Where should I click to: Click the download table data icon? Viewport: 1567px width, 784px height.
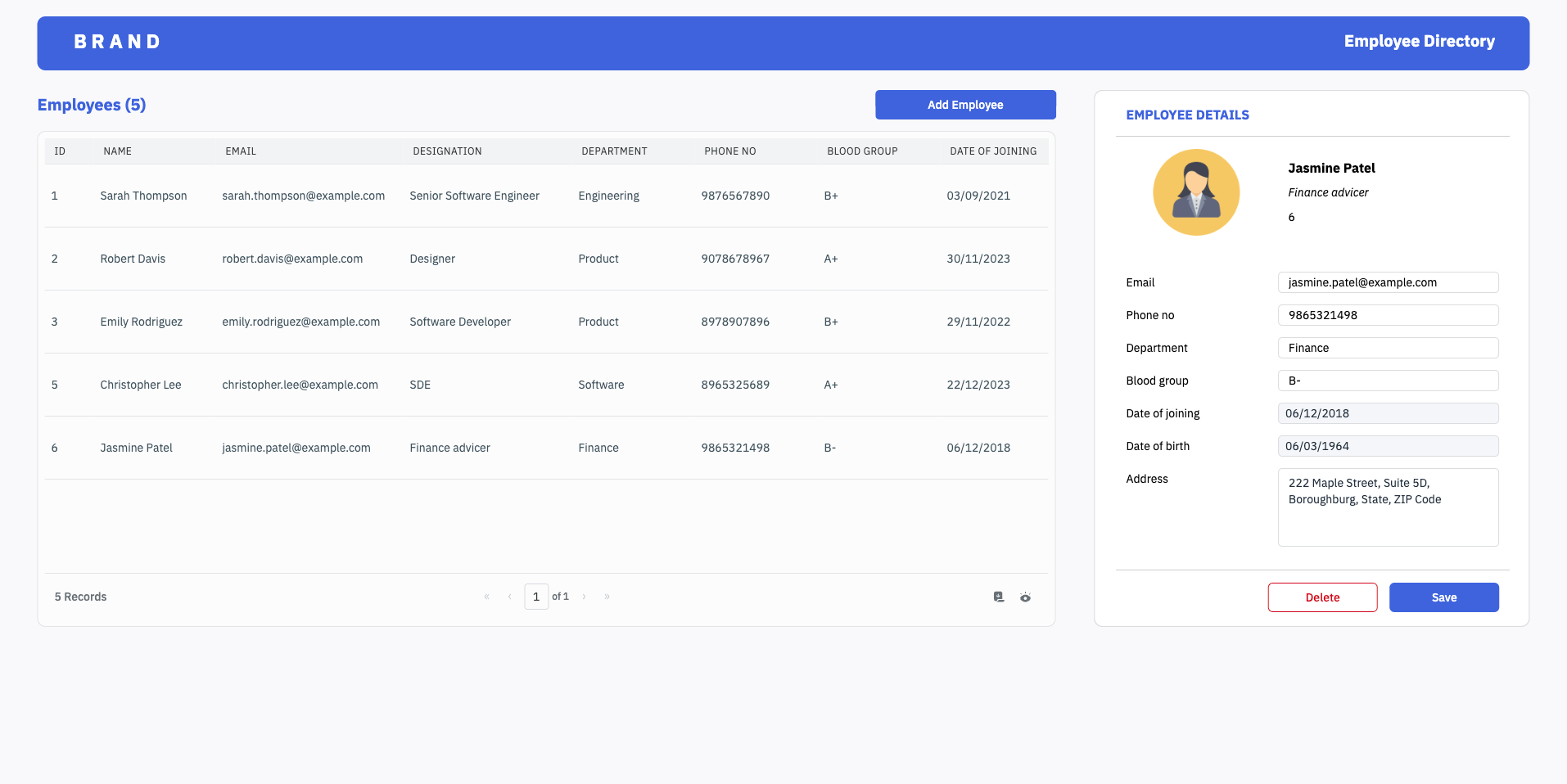pos(998,597)
